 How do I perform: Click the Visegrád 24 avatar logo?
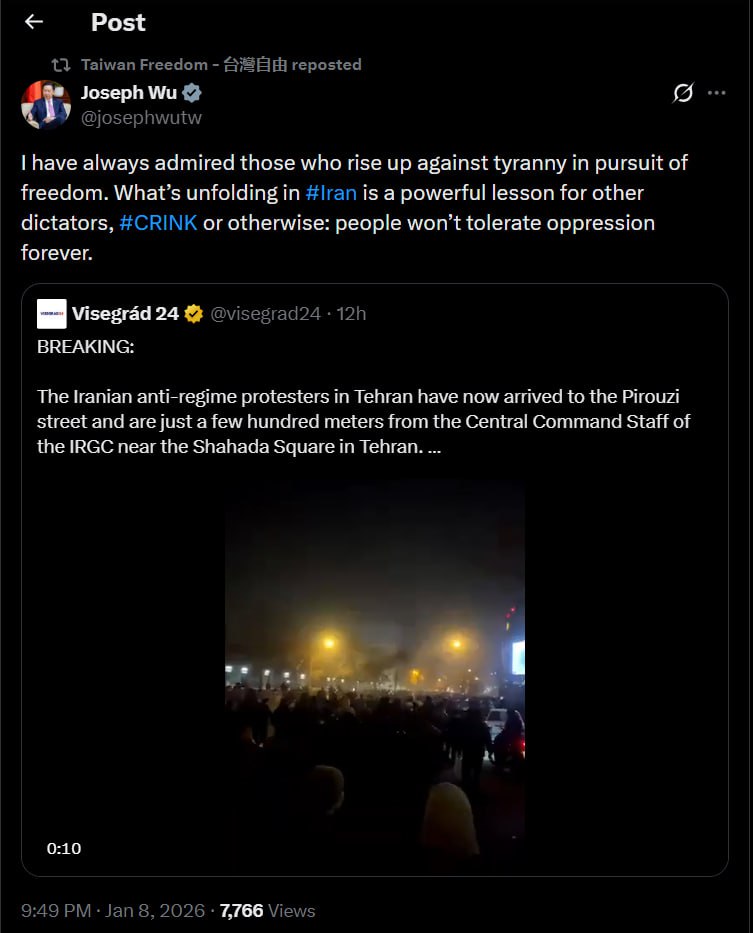52,314
